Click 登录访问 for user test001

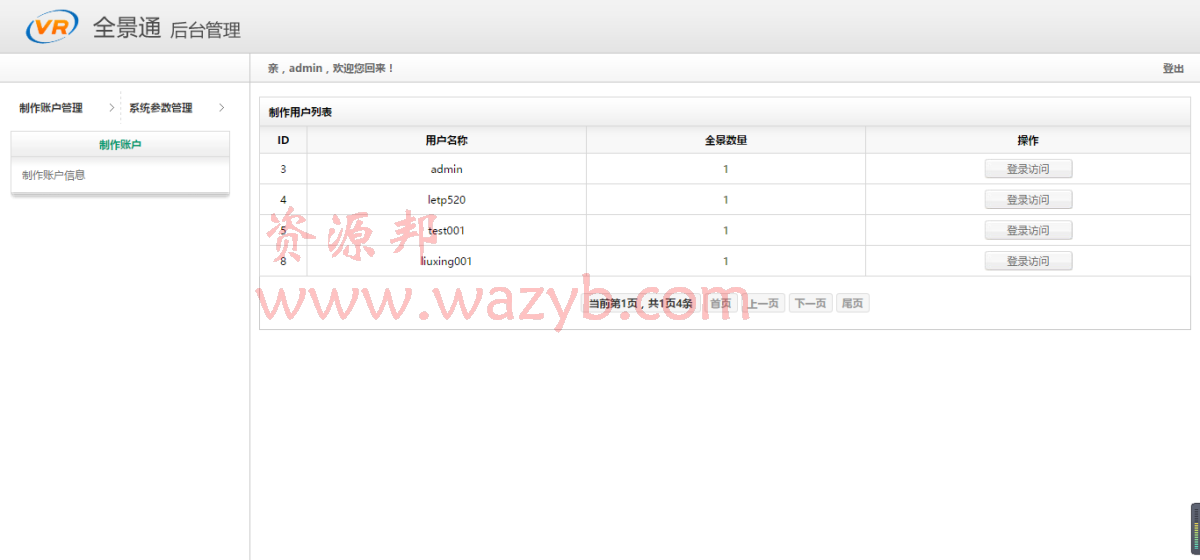[x=1028, y=230]
